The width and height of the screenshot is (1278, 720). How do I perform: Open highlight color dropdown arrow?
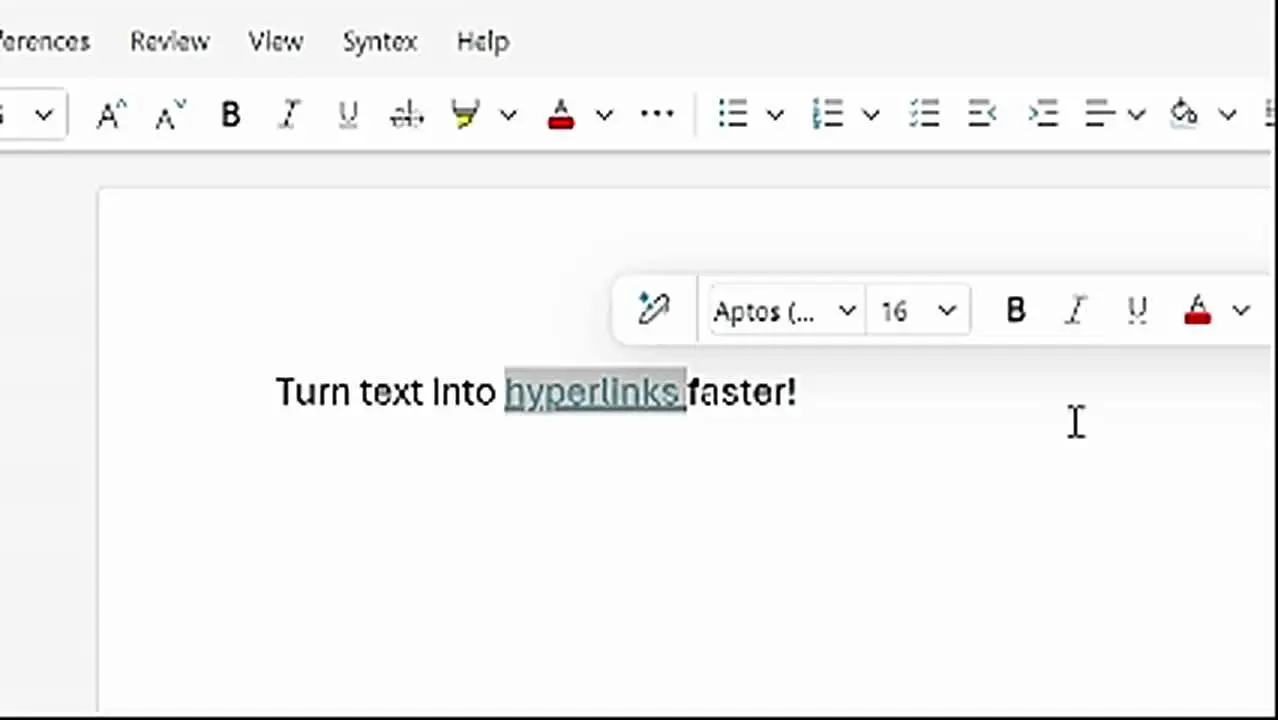[508, 115]
